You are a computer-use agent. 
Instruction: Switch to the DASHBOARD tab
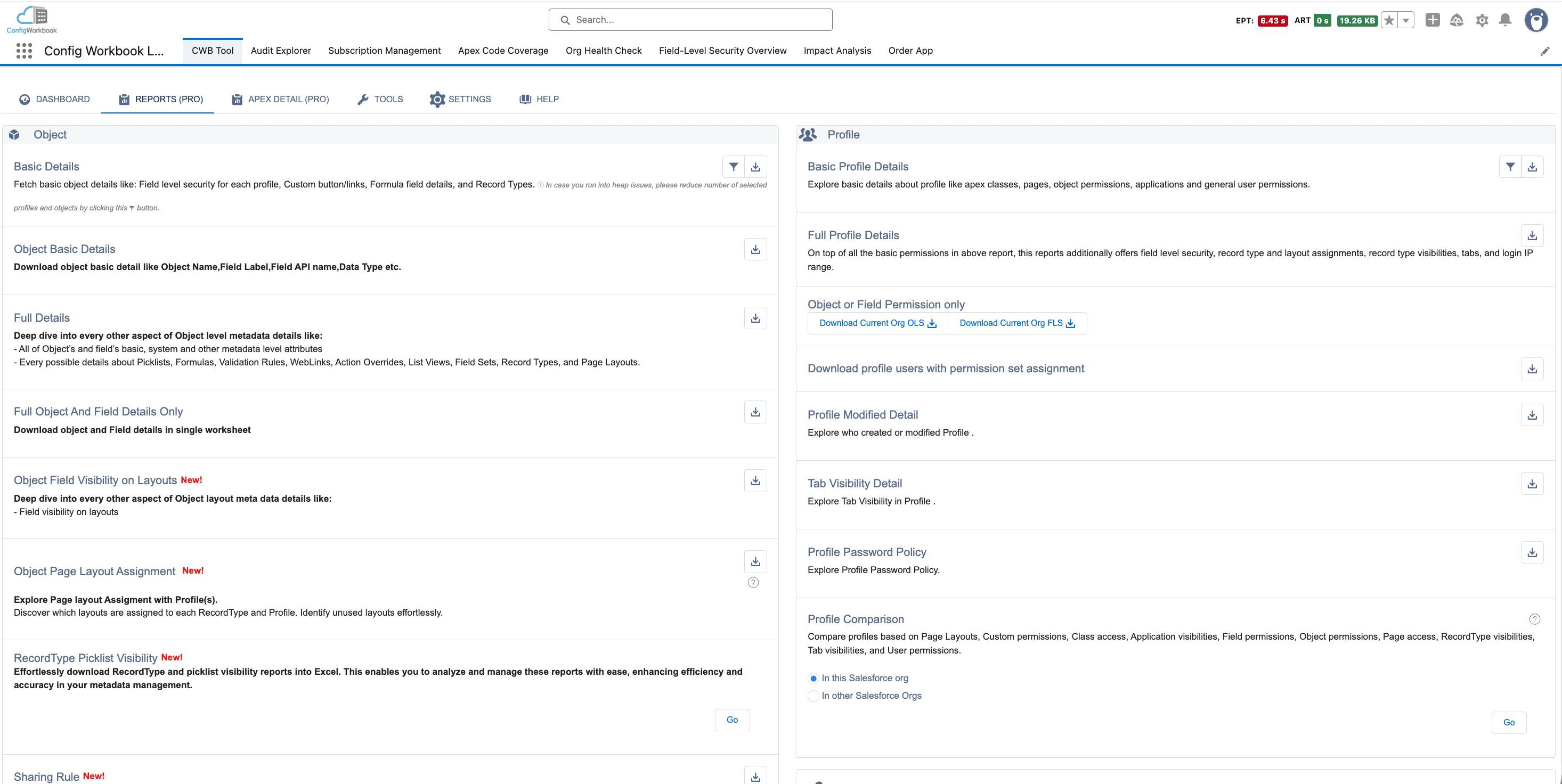pyautogui.click(x=54, y=100)
